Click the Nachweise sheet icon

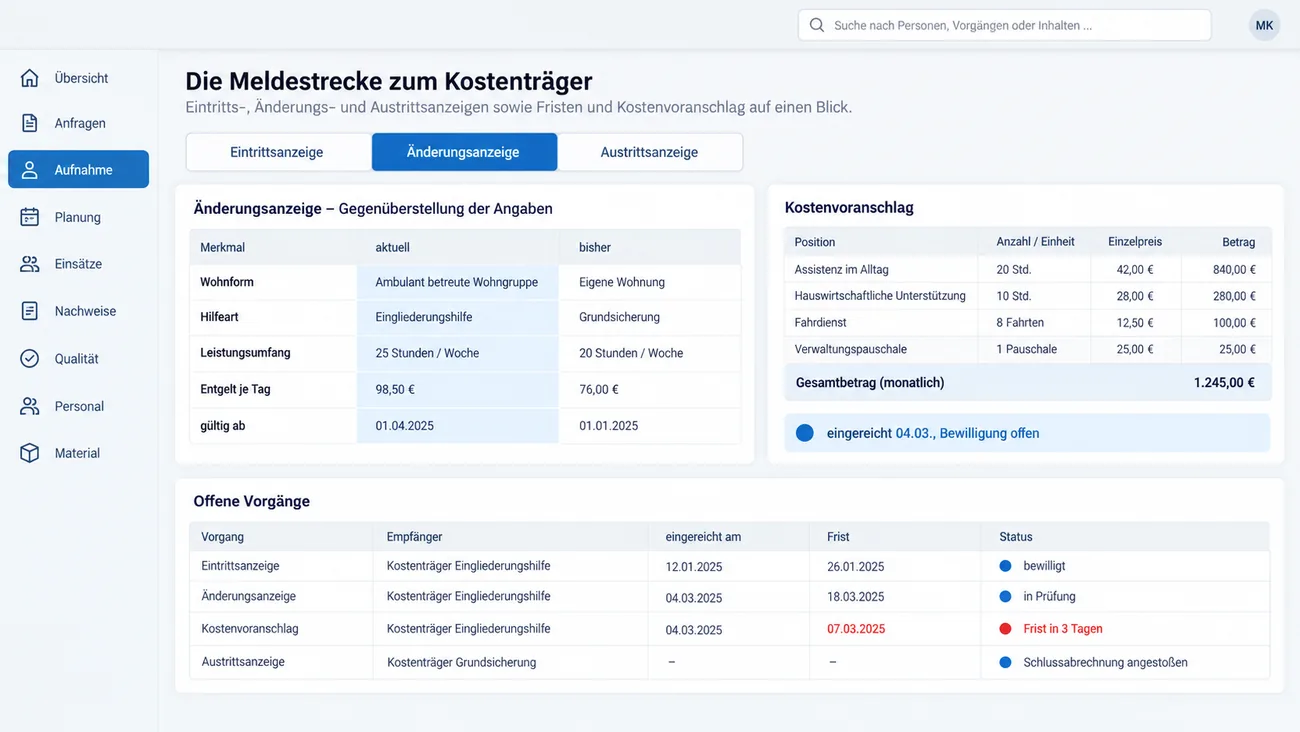click(x=30, y=311)
